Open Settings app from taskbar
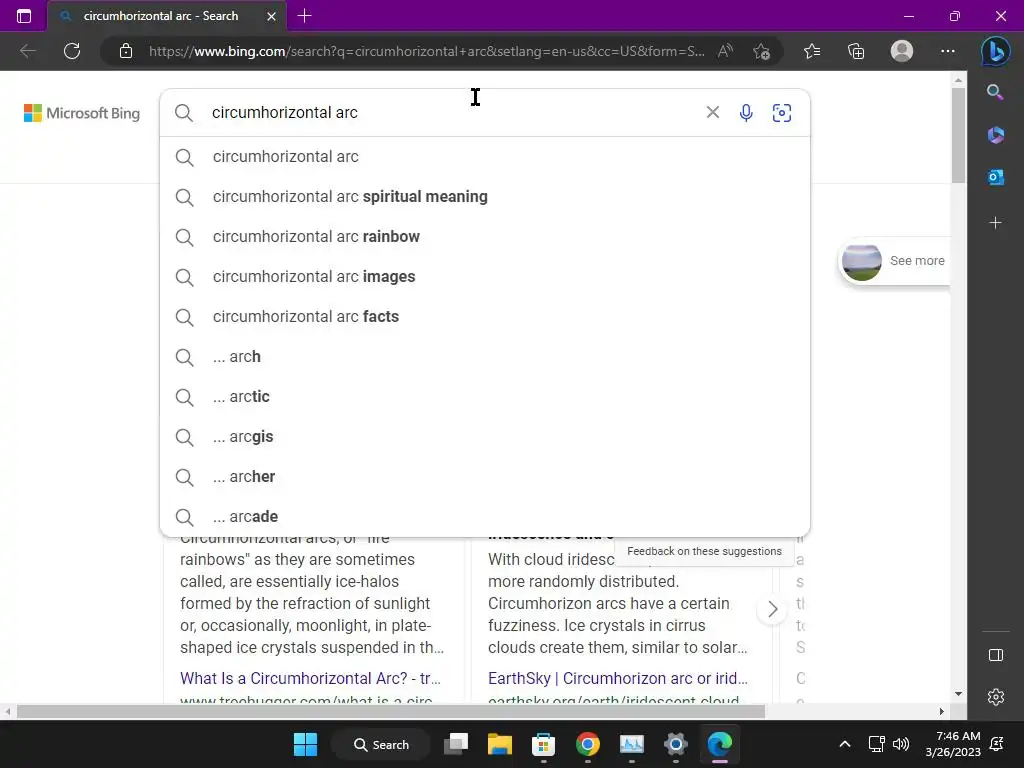Screen dimensions: 1024x768 [675, 744]
